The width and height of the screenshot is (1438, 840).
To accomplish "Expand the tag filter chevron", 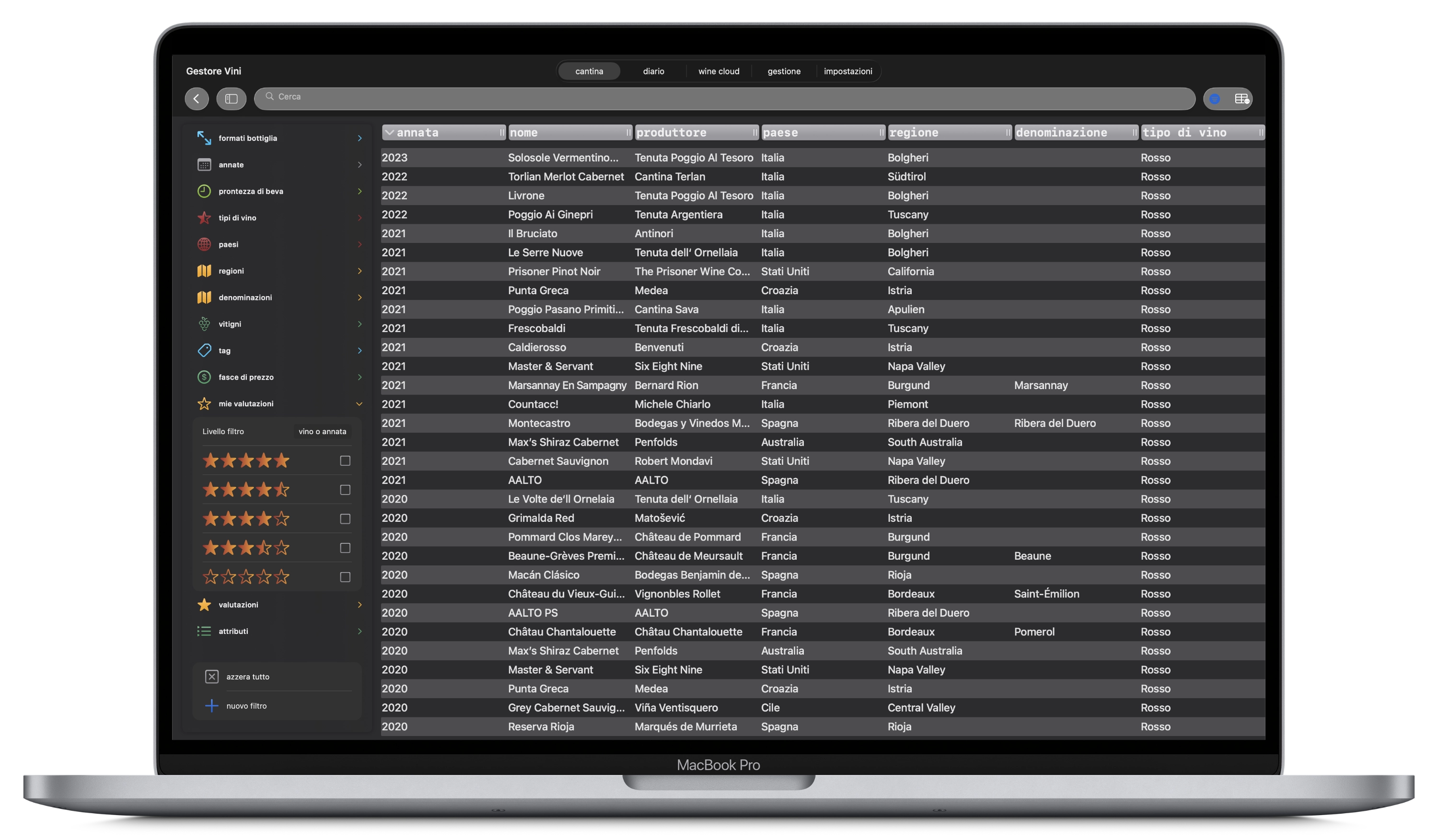I will point(359,350).
